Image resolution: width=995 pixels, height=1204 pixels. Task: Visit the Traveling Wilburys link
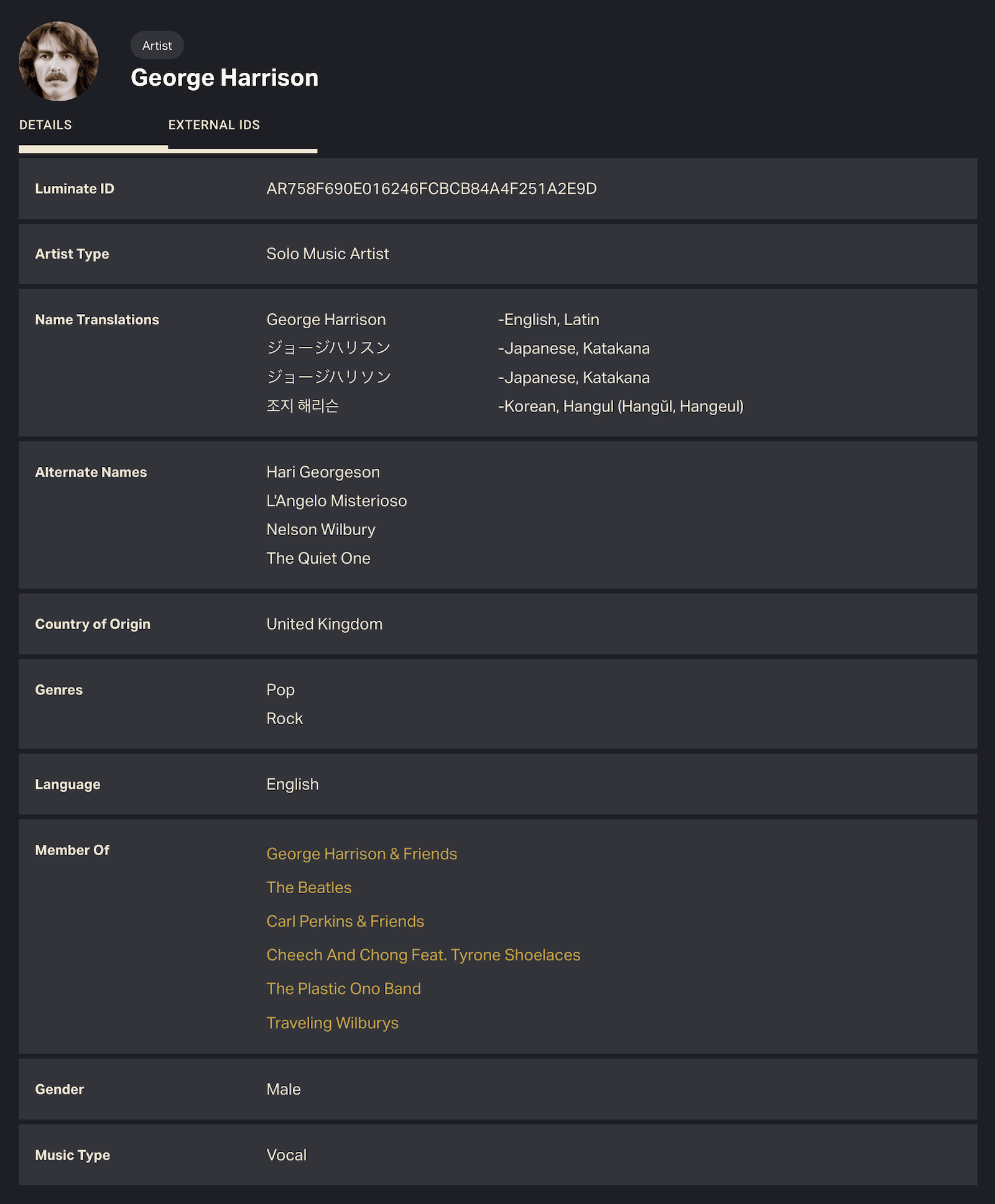[332, 1022]
